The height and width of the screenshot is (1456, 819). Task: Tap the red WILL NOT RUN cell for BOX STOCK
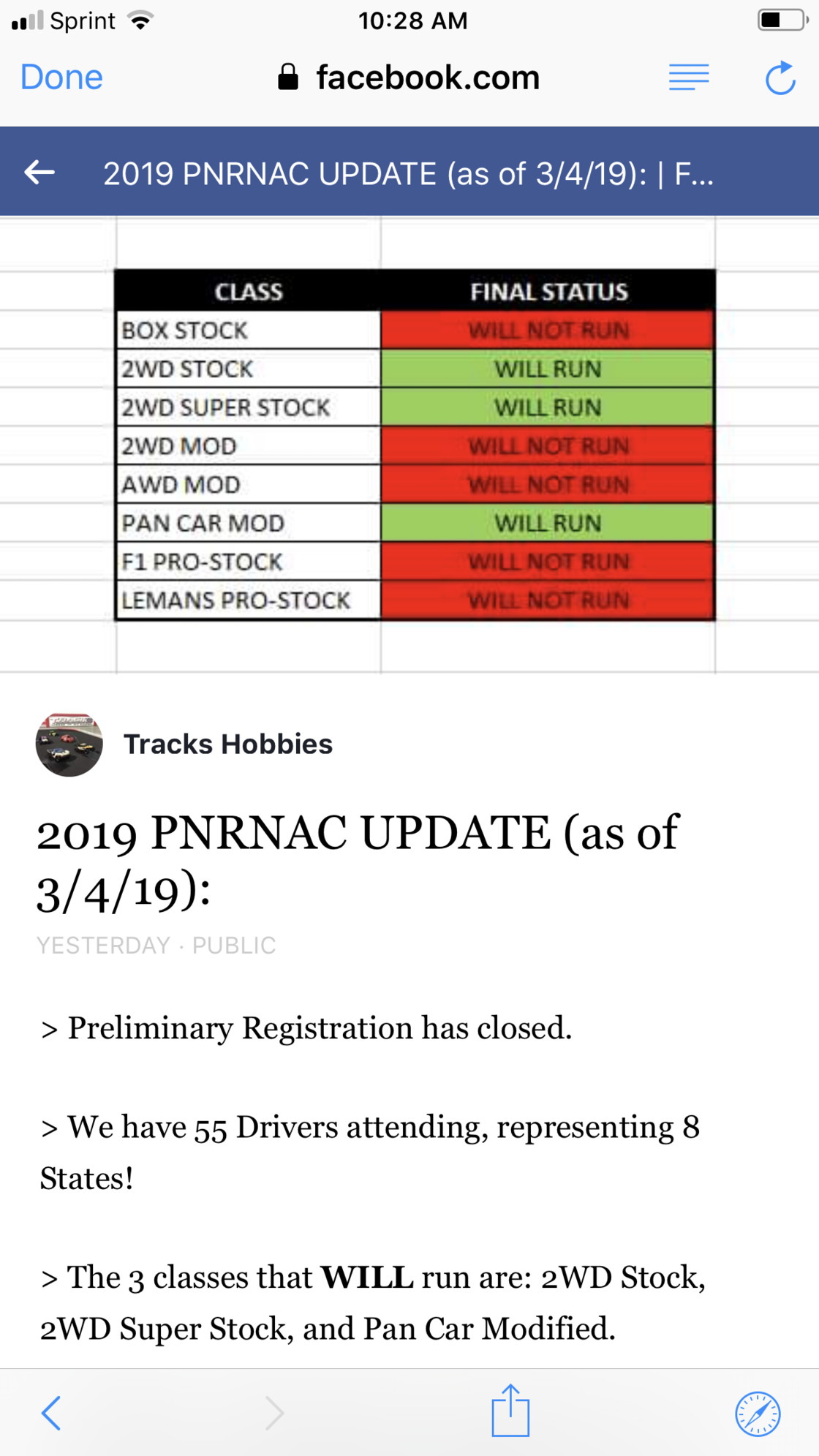pyautogui.click(x=548, y=330)
